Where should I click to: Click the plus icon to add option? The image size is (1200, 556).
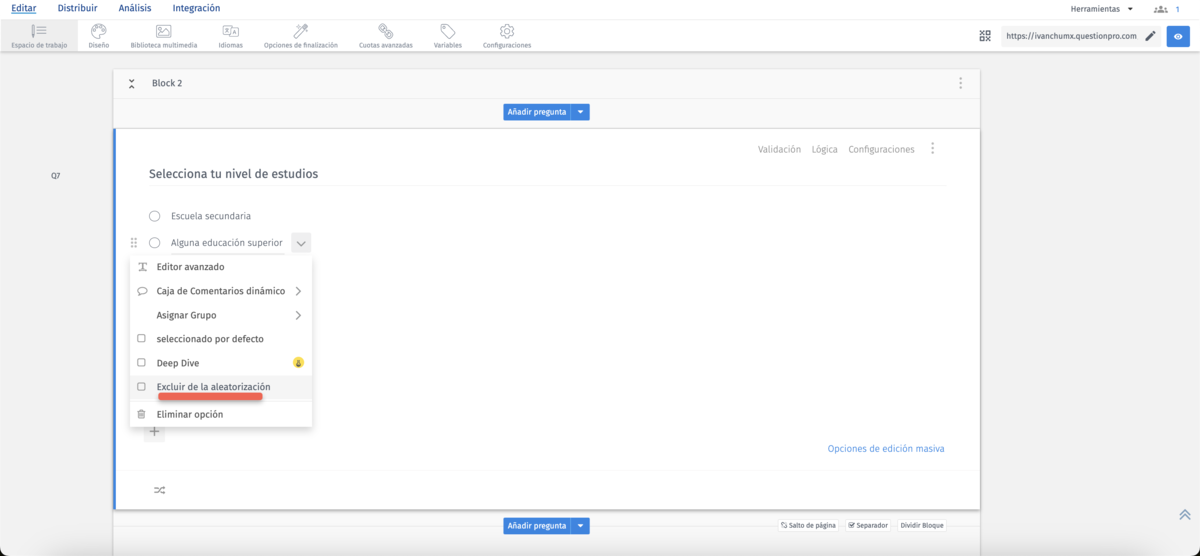[154, 432]
